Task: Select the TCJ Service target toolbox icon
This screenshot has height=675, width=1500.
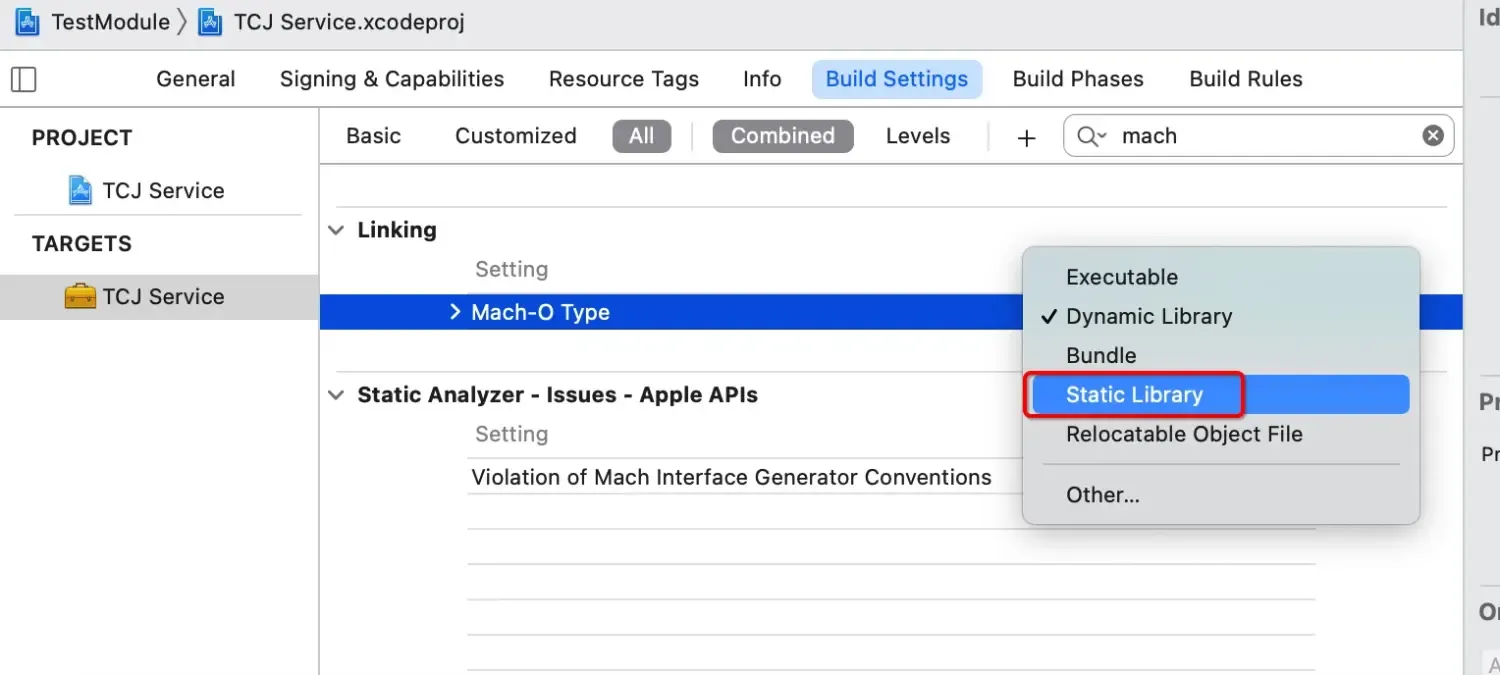Action: pos(80,296)
